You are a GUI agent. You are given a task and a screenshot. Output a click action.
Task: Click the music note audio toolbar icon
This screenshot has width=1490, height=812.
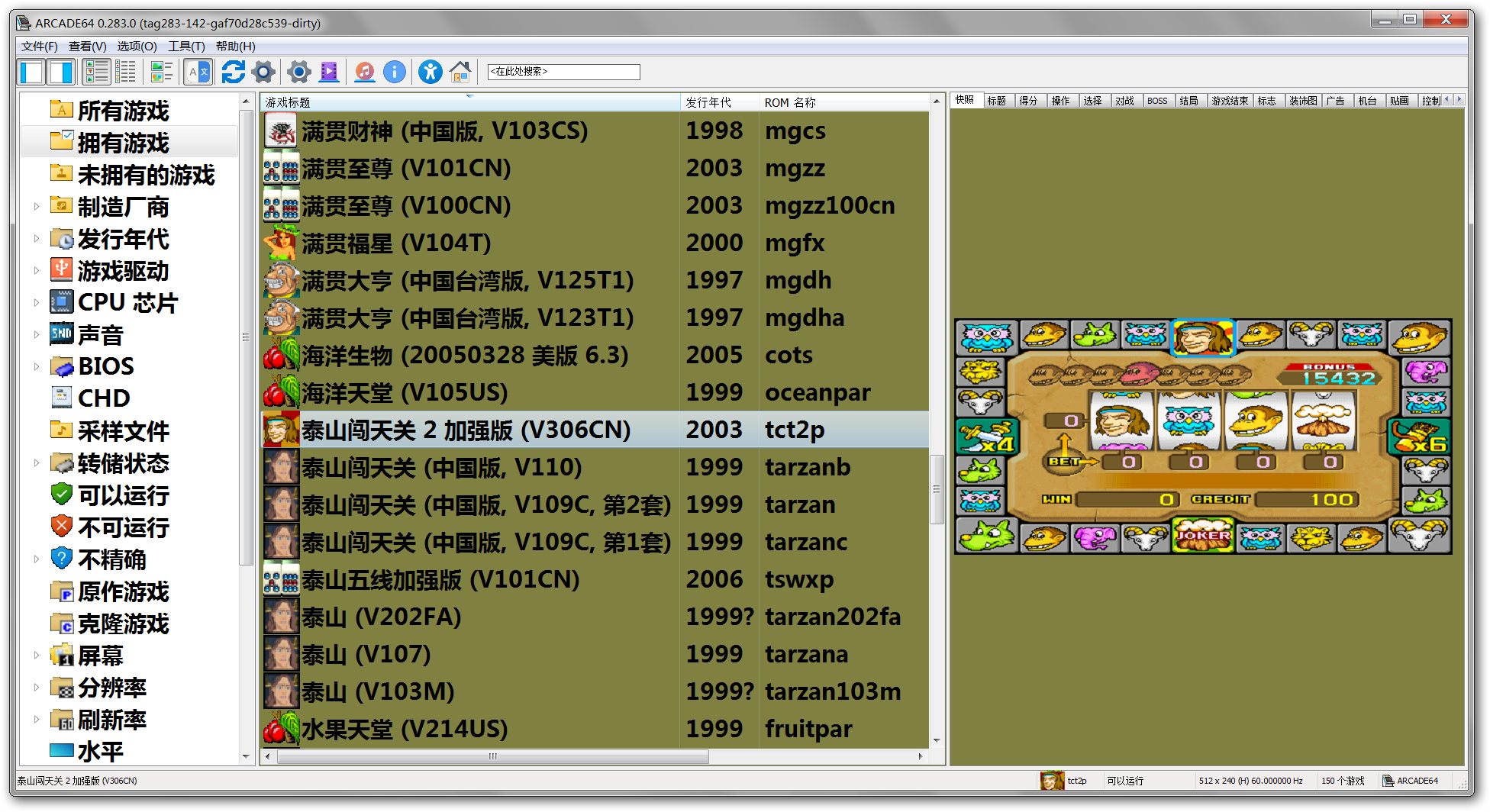(x=365, y=72)
